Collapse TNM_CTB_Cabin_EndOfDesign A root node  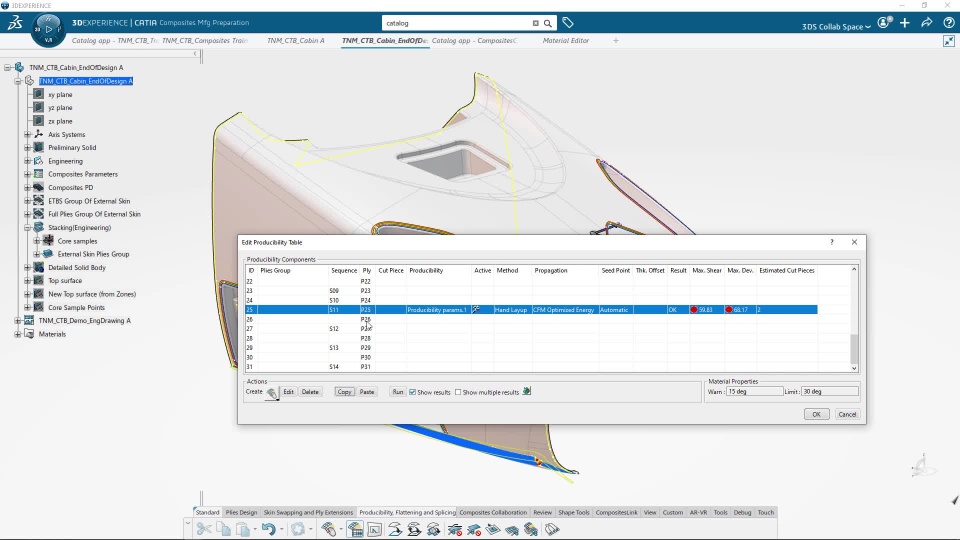(x=8, y=67)
